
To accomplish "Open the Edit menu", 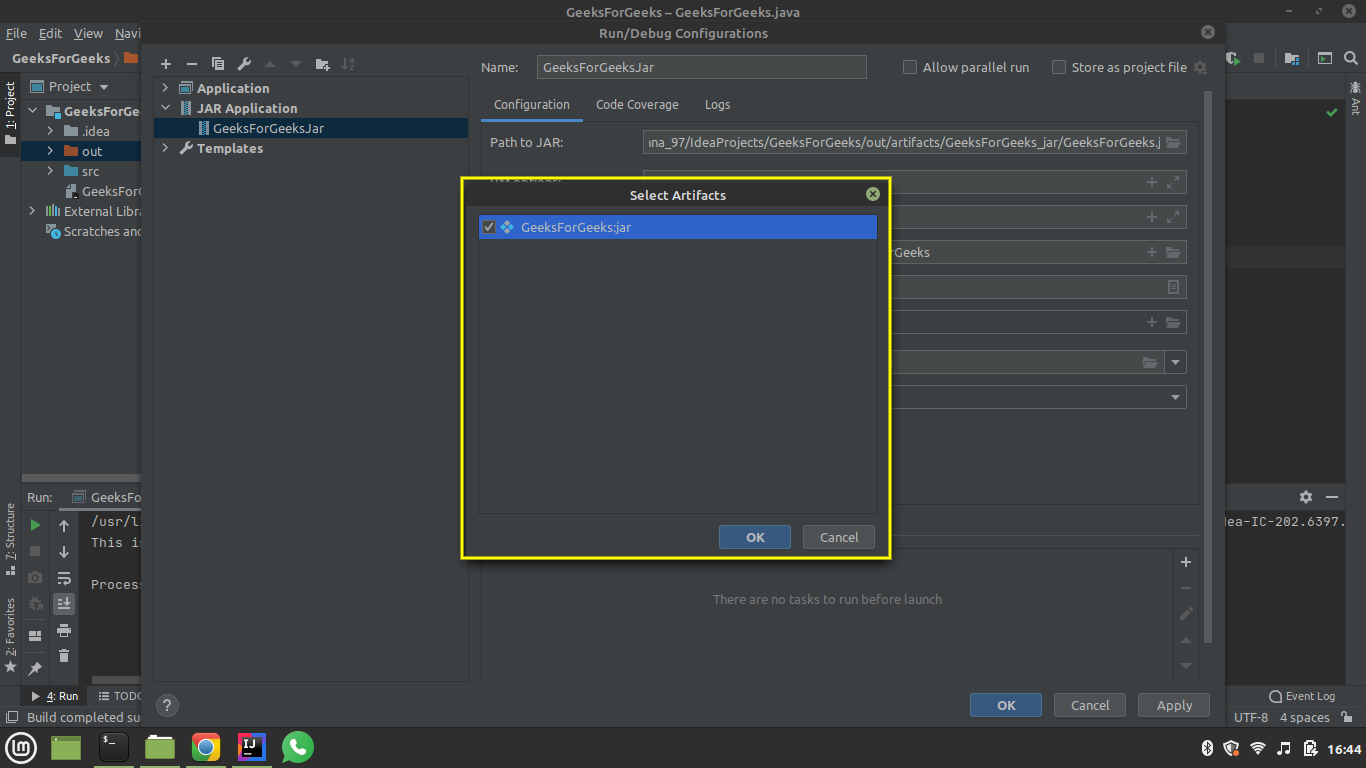I will pos(50,33).
